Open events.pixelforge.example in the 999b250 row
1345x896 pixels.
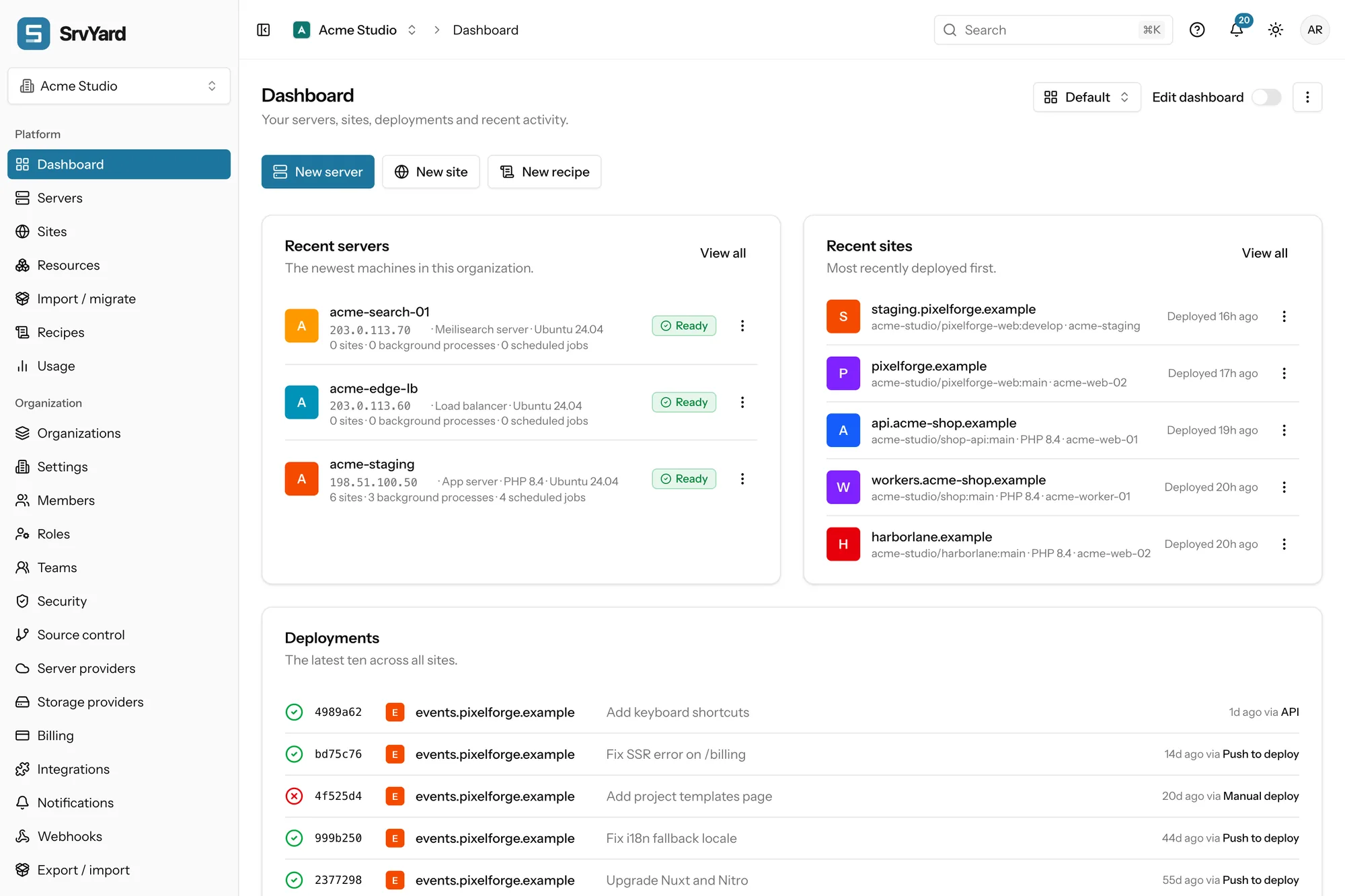[495, 838]
